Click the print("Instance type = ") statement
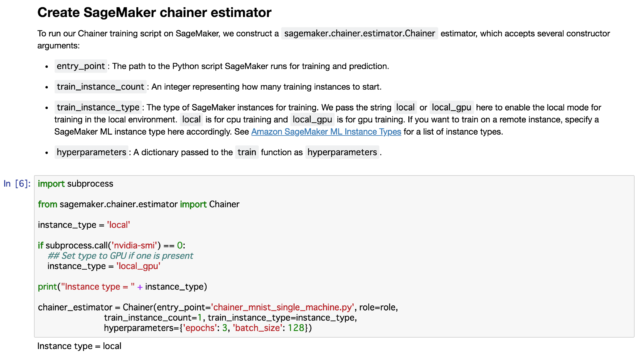640x360 pixels. (122, 287)
